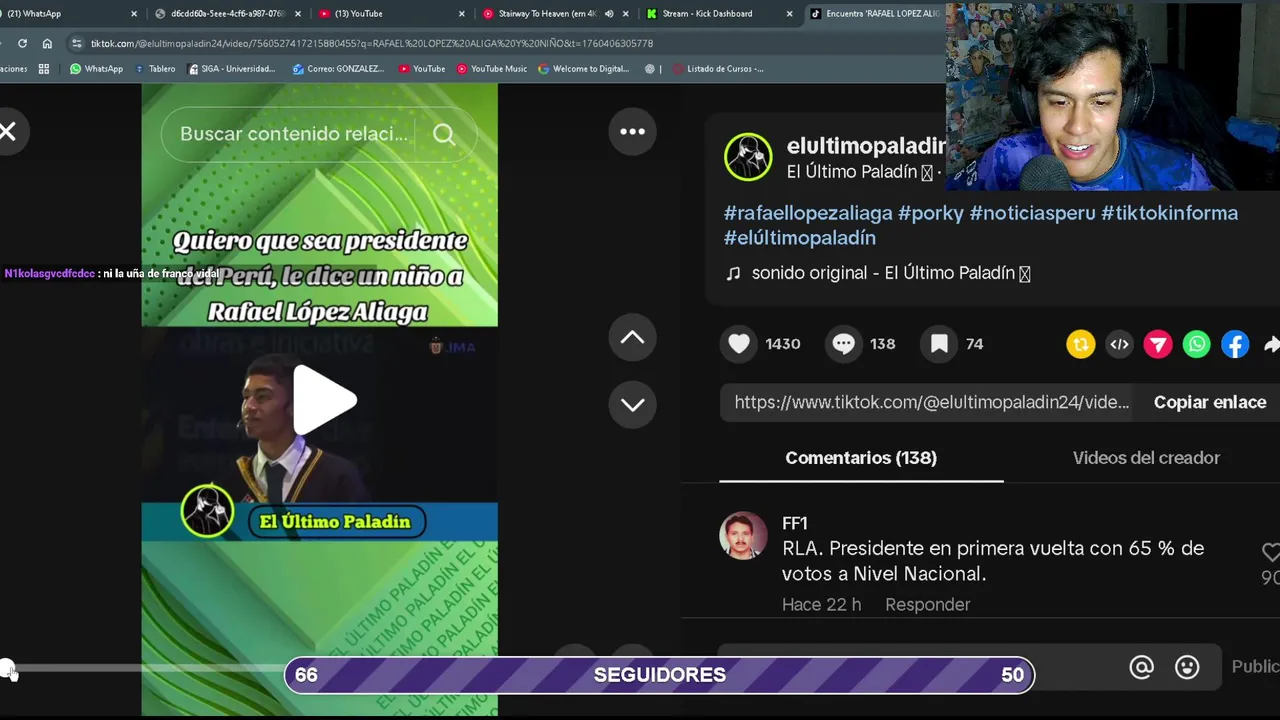Open comments via speech bubble icon

point(844,344)
